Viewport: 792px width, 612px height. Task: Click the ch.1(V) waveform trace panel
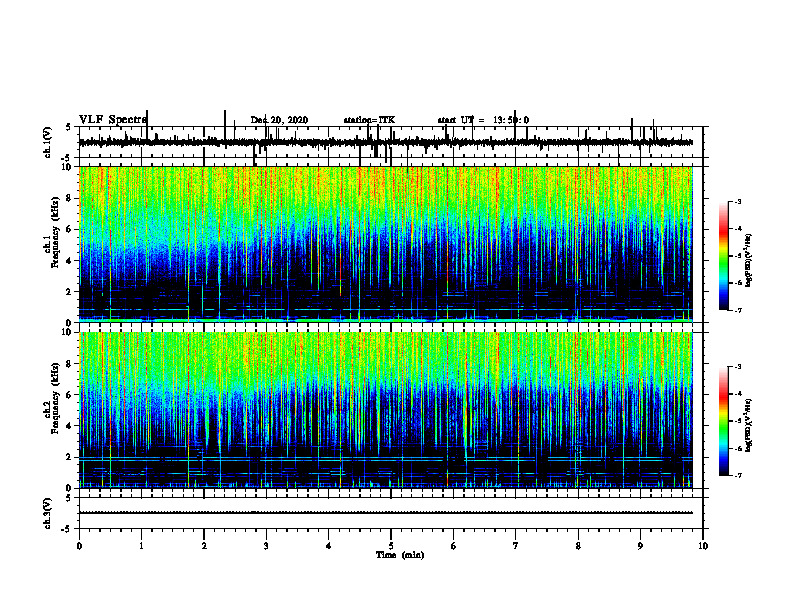[391, 142]
